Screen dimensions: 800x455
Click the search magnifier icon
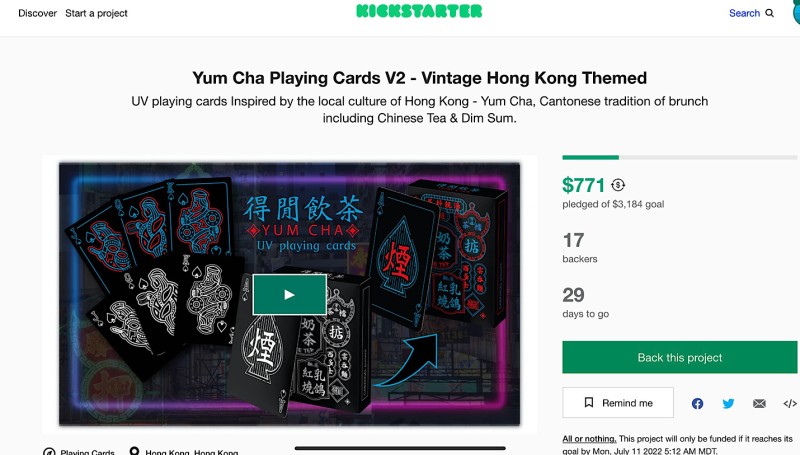point(769,13)
